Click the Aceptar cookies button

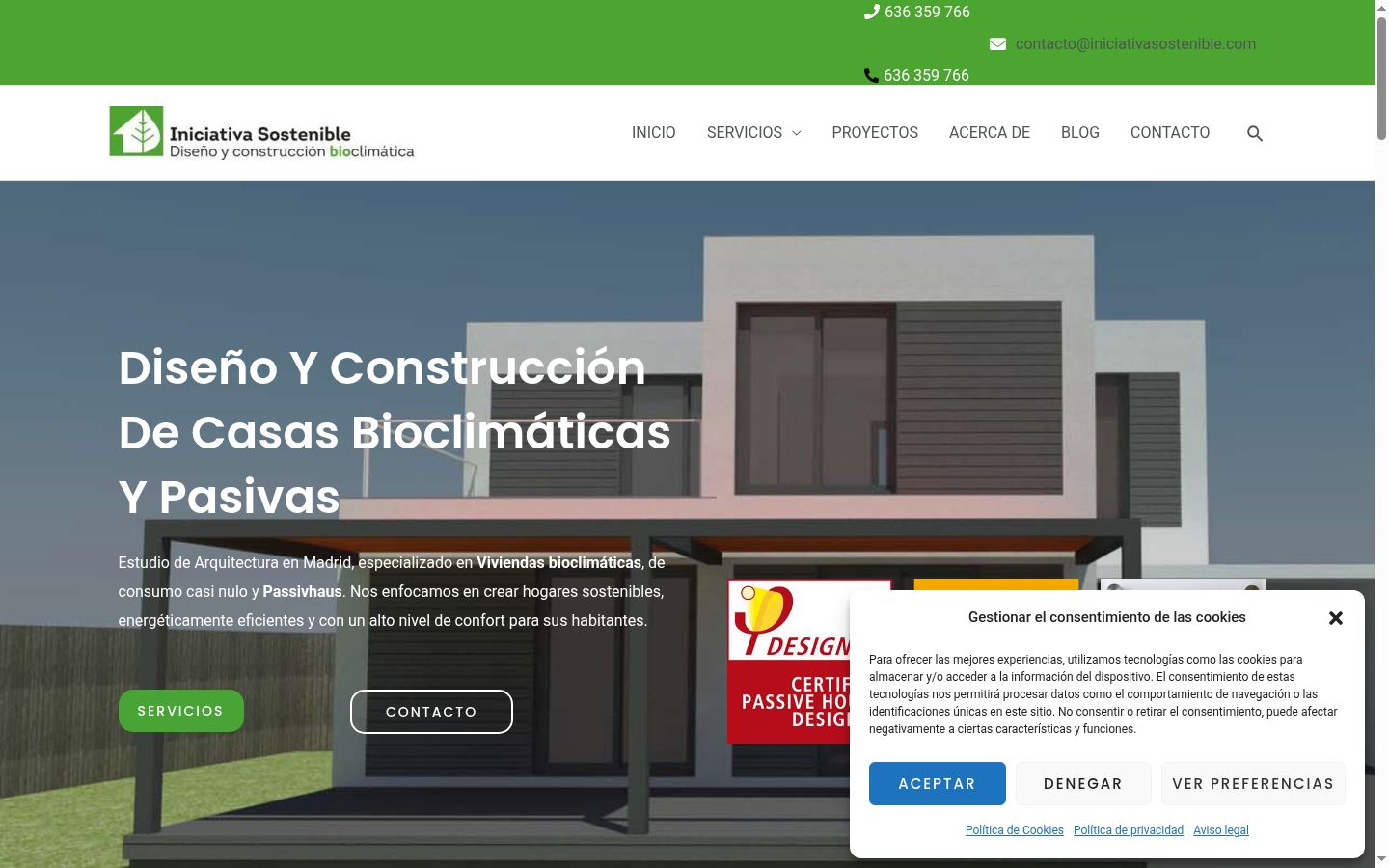tap(938, 784)
